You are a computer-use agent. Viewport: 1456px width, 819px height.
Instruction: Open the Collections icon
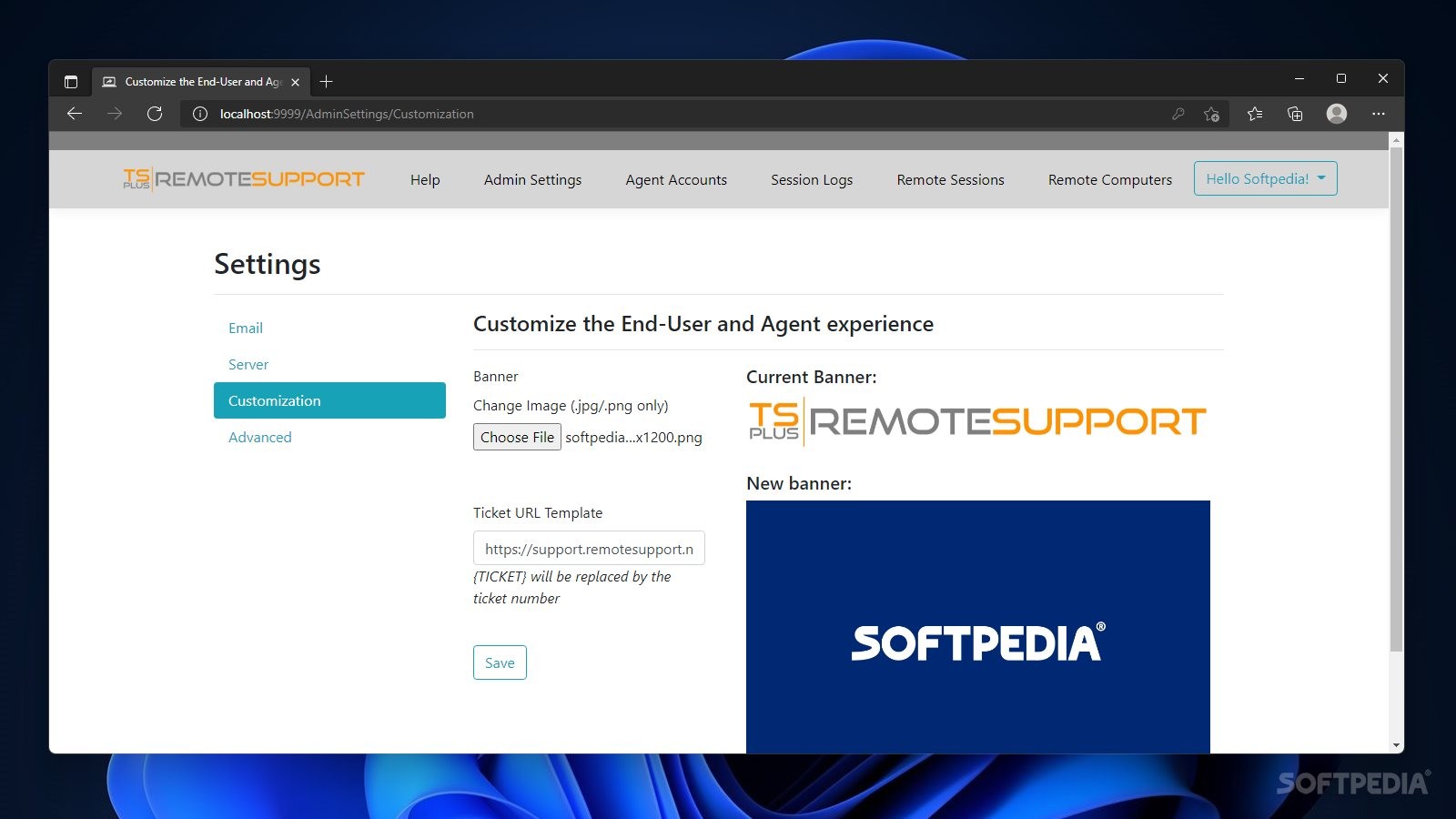1295,114
